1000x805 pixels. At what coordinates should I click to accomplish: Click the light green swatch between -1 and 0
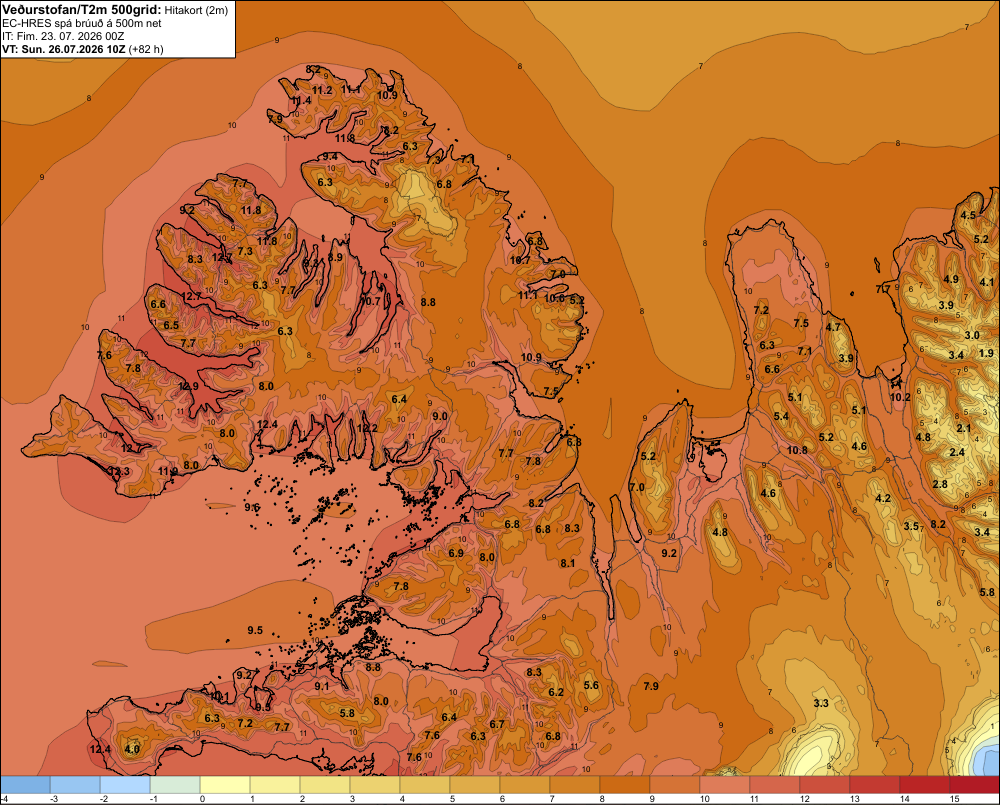click(x=175, y=785)
